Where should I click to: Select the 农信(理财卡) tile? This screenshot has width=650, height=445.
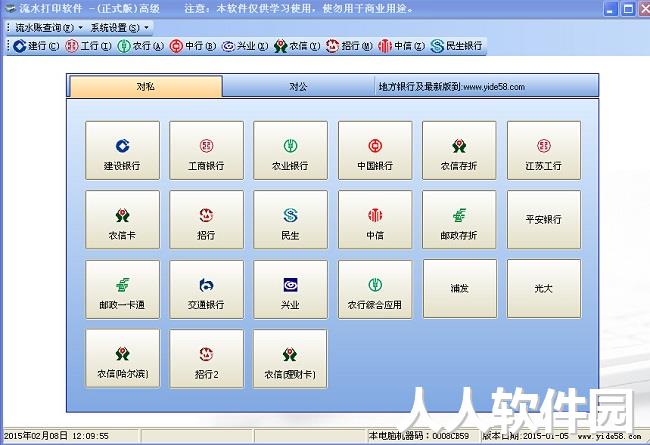pos(291,359)
